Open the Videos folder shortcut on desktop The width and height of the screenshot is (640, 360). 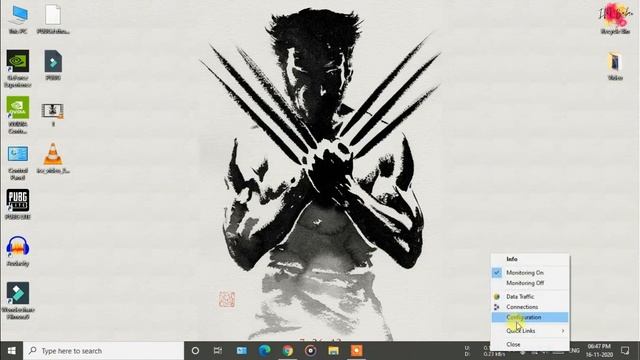click(615, 66)
